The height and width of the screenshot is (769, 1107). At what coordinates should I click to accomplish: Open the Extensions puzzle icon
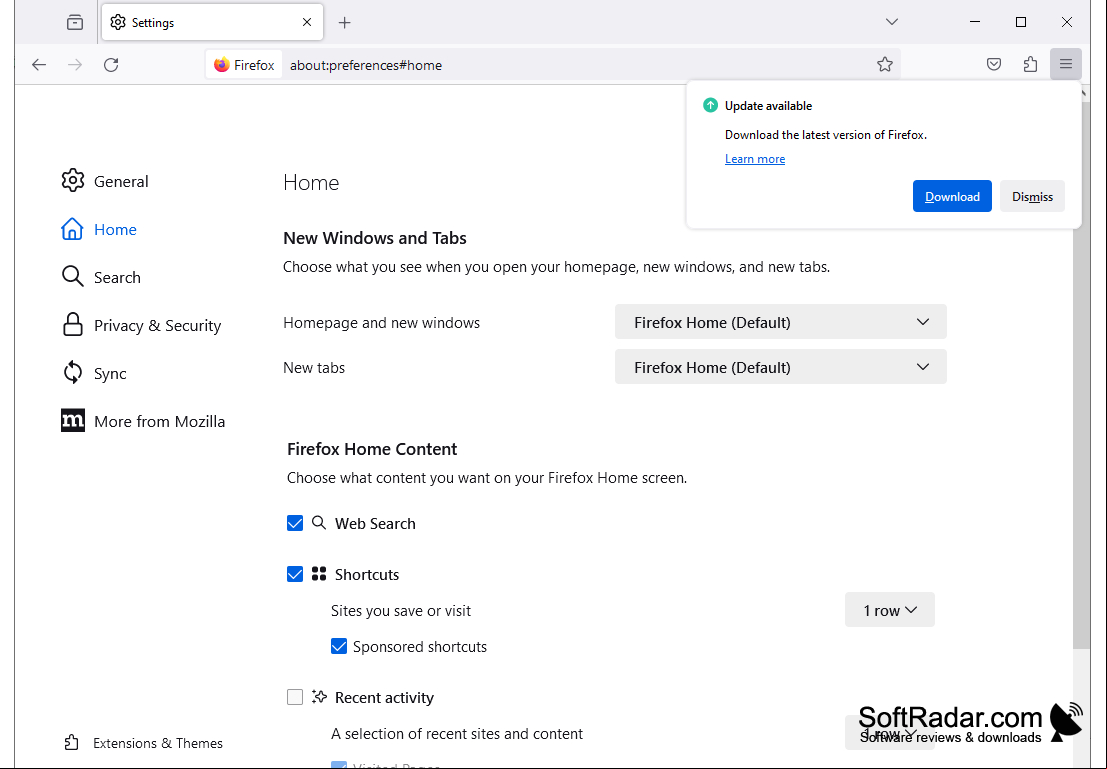[x=1030, y=65]
